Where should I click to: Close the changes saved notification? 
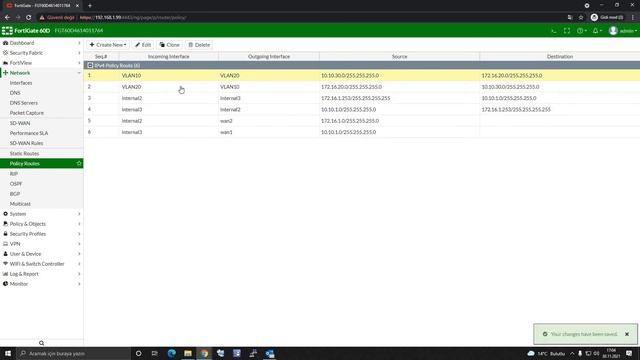pos(627,334)
